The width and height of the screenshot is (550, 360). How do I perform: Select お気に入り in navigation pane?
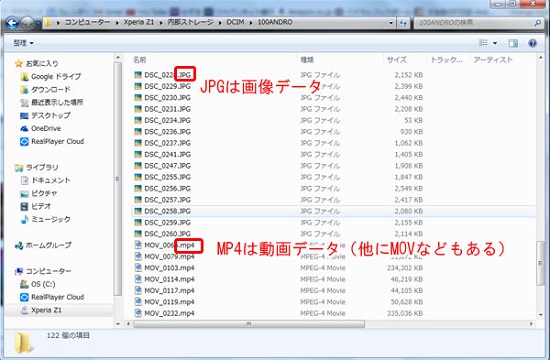pos(42,64)
